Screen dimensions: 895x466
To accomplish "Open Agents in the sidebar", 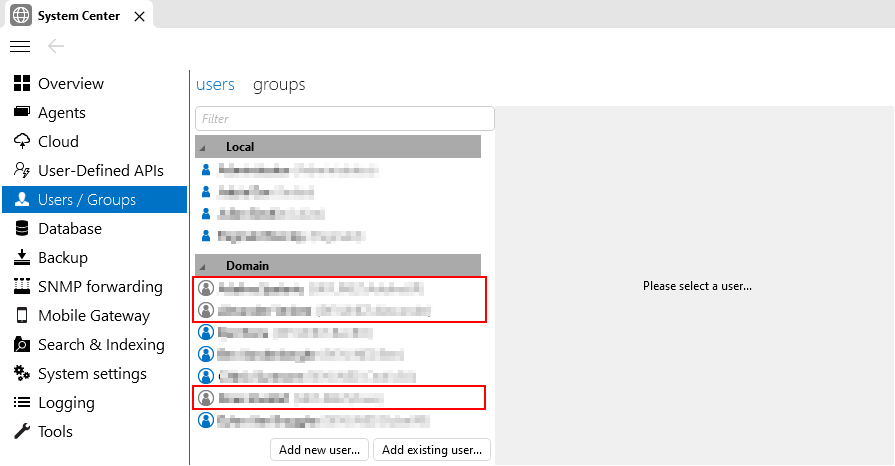I will pos(62,113).
